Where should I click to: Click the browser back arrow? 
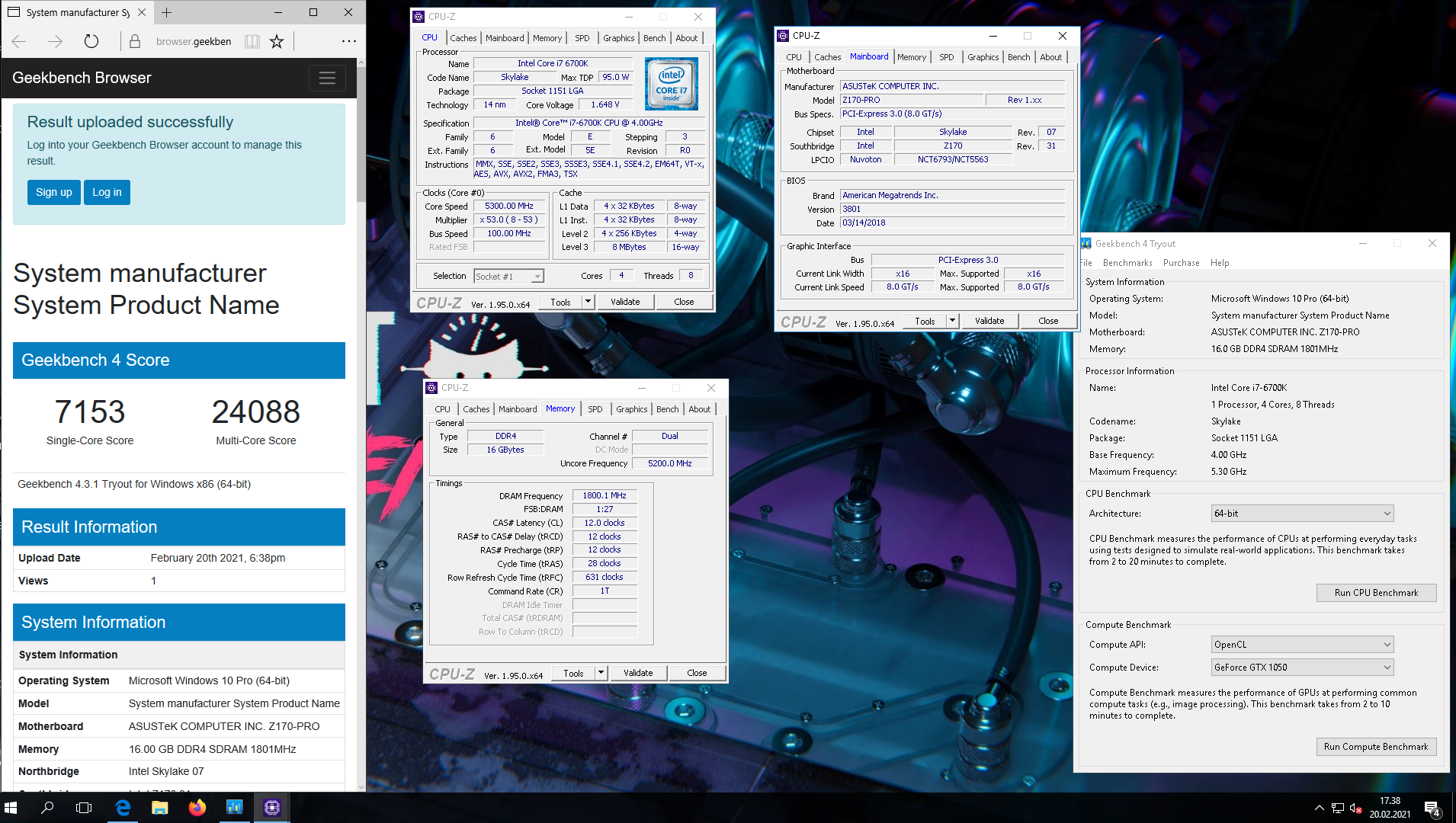20,41
